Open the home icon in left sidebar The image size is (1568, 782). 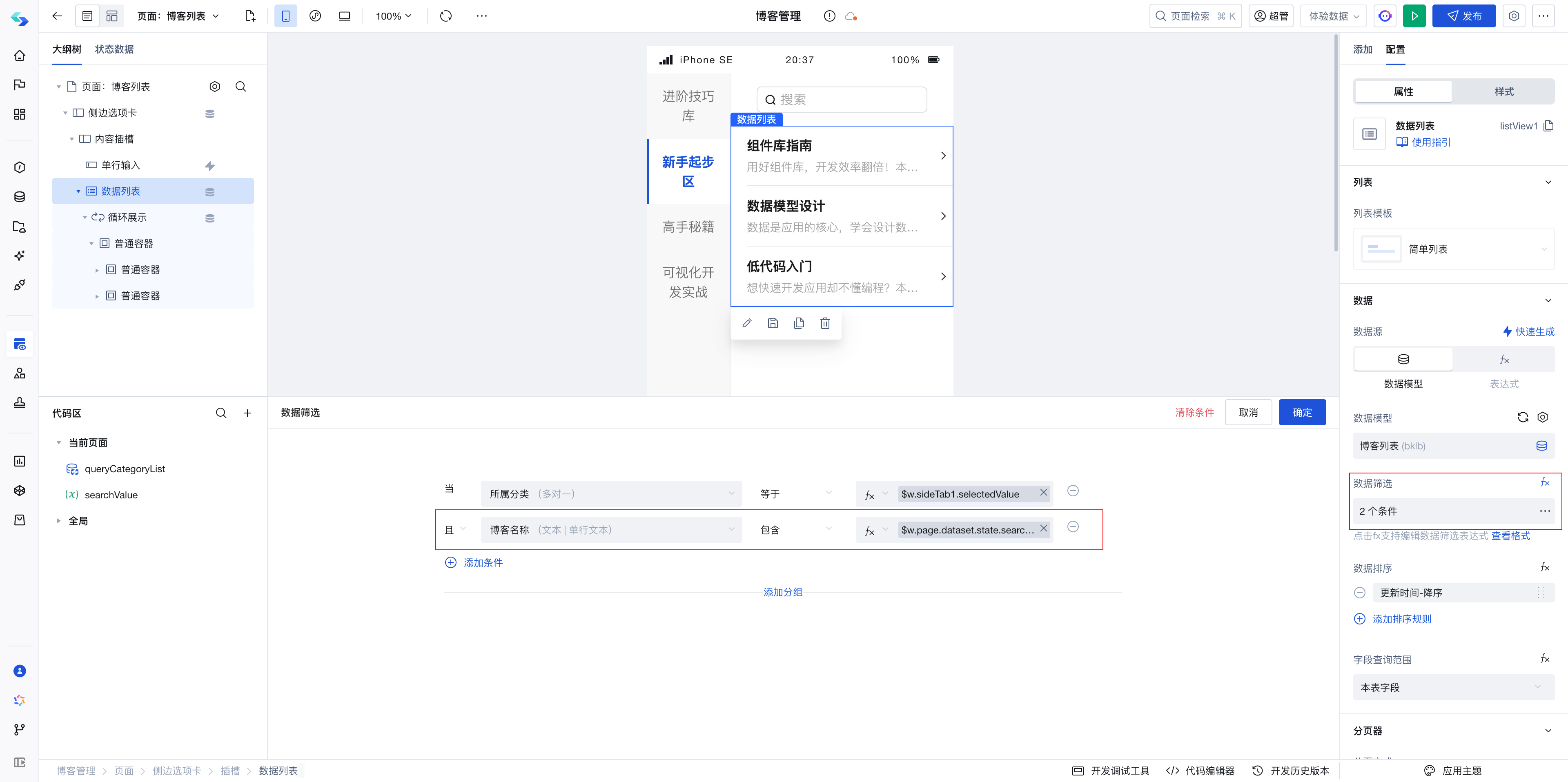point(20,56)
